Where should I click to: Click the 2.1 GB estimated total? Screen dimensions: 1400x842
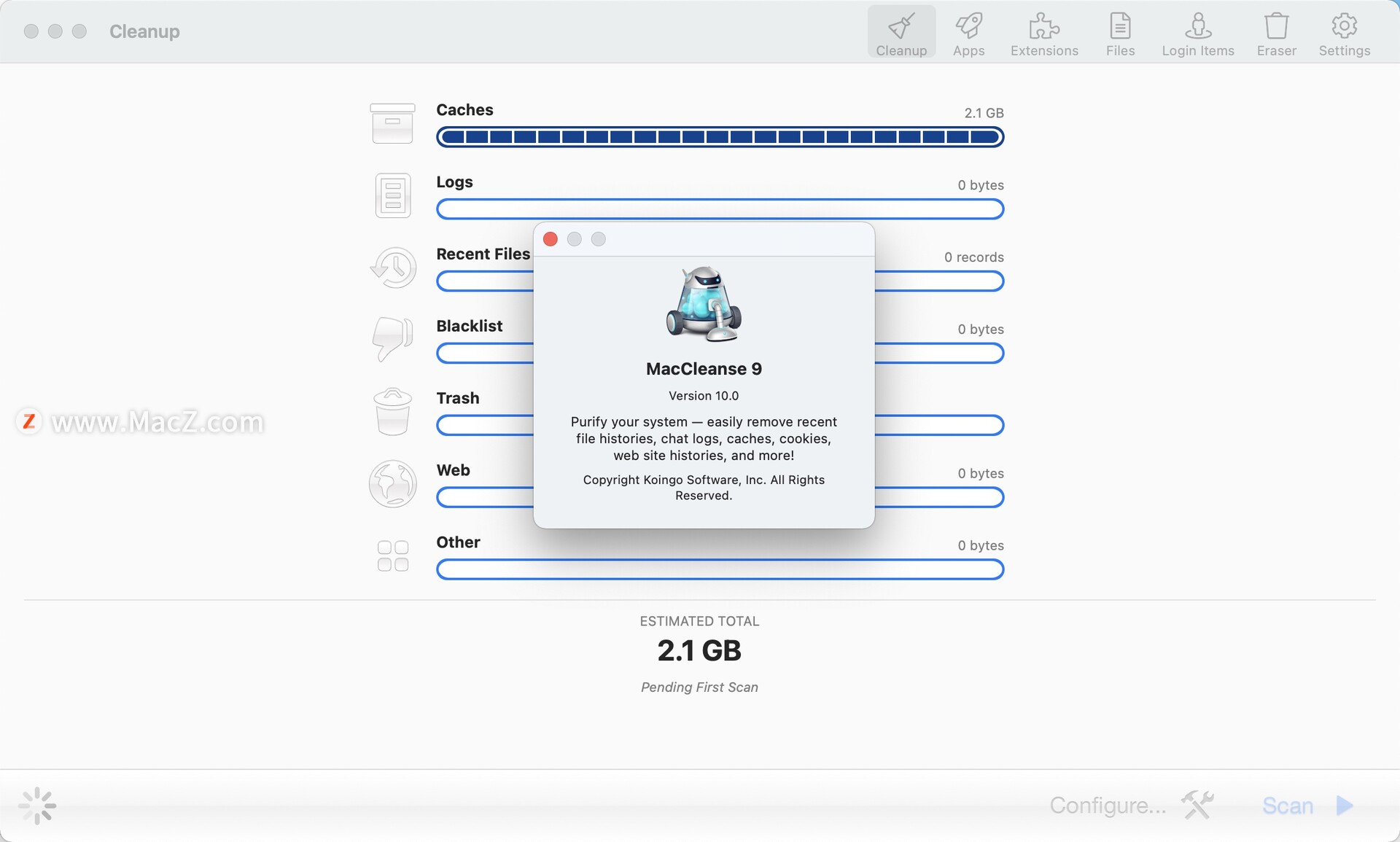[699, 650]
